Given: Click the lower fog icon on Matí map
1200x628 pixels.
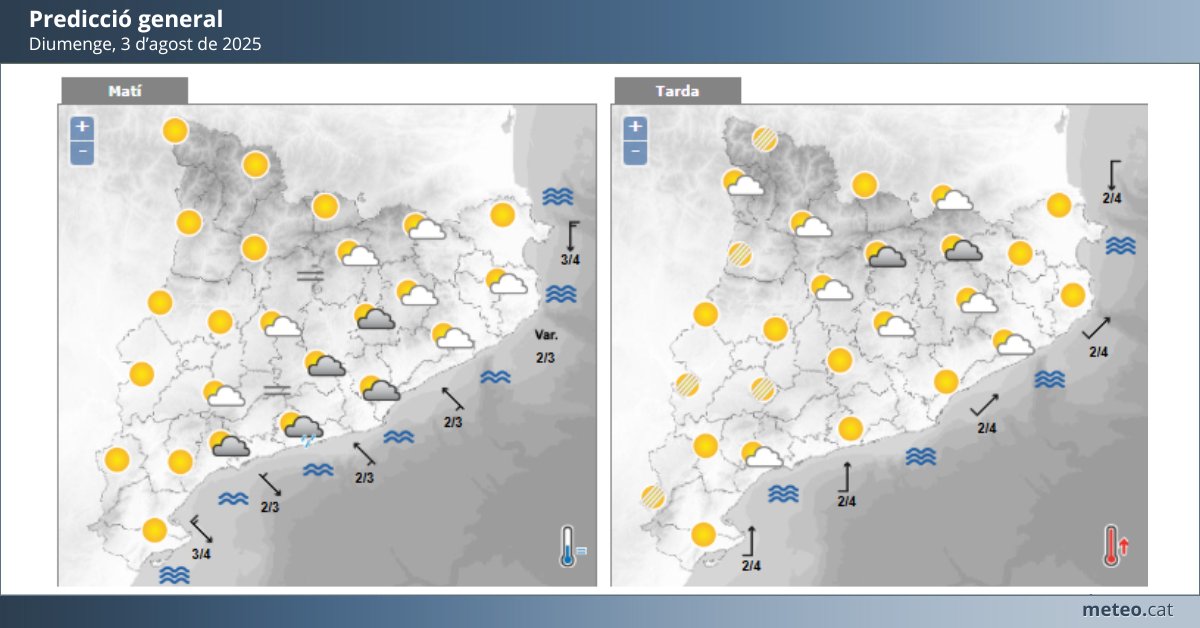Looking at the screenshot, I should point(276,390).
